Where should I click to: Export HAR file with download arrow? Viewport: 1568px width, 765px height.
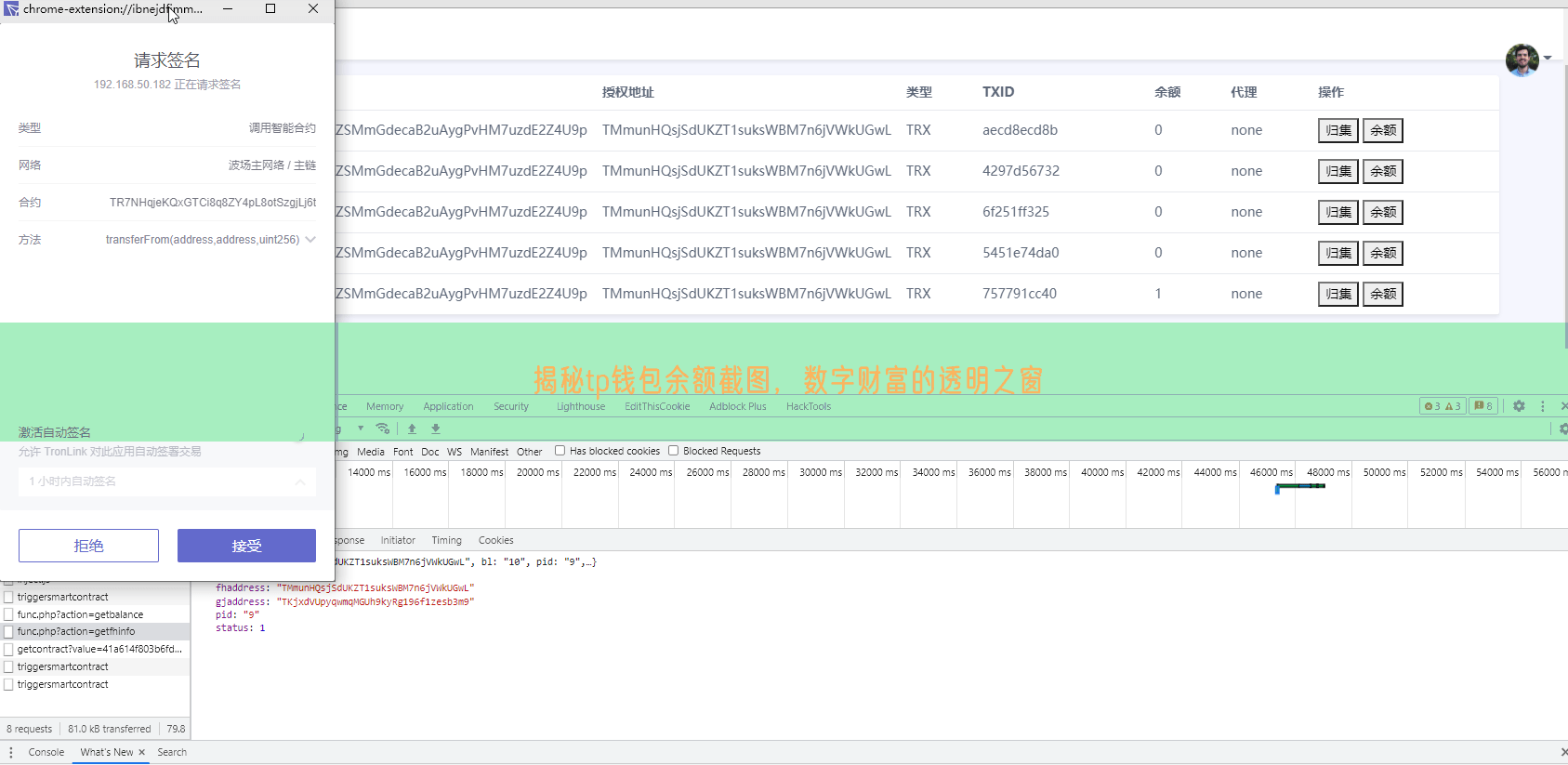(436, 429)
